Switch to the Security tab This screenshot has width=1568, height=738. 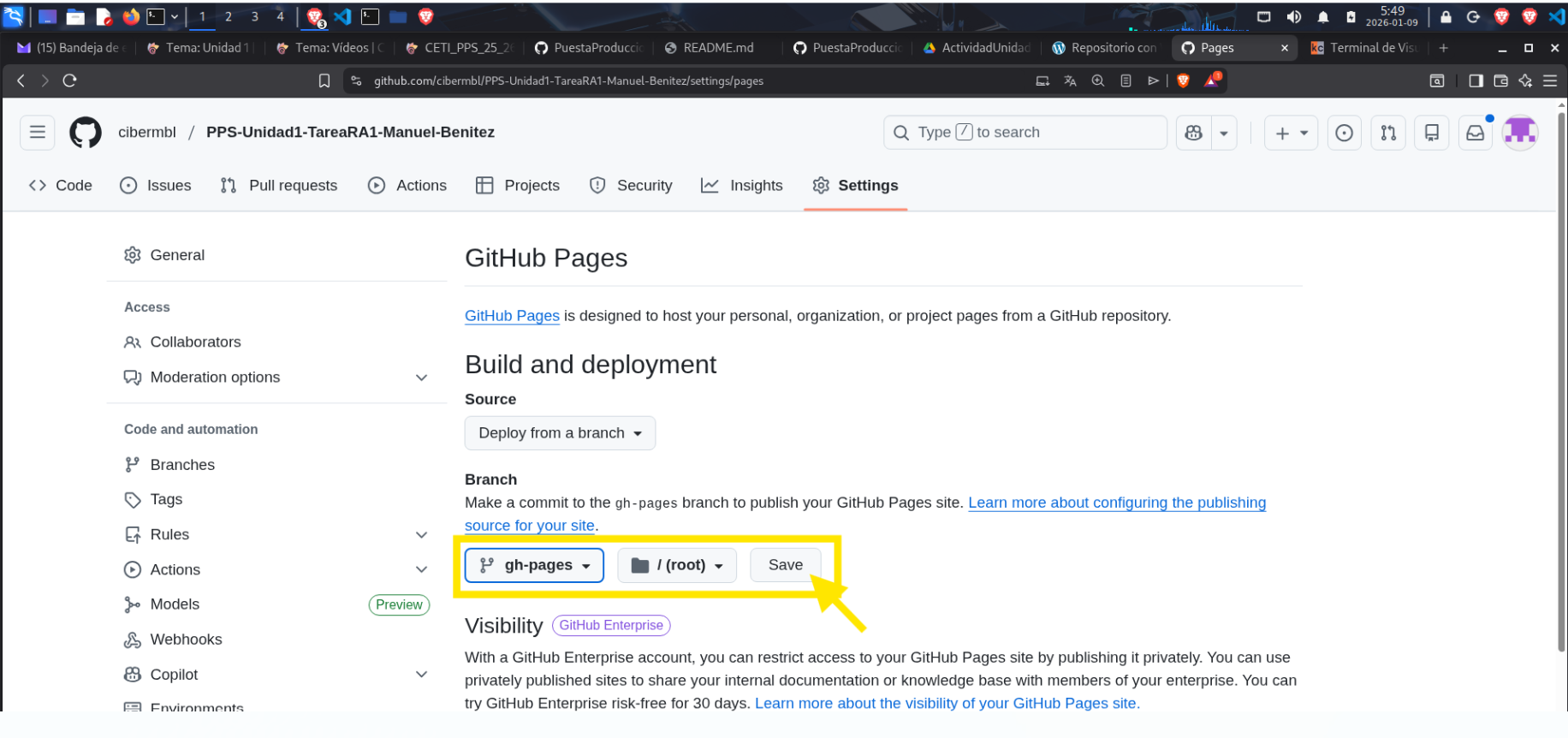[631, 186]
